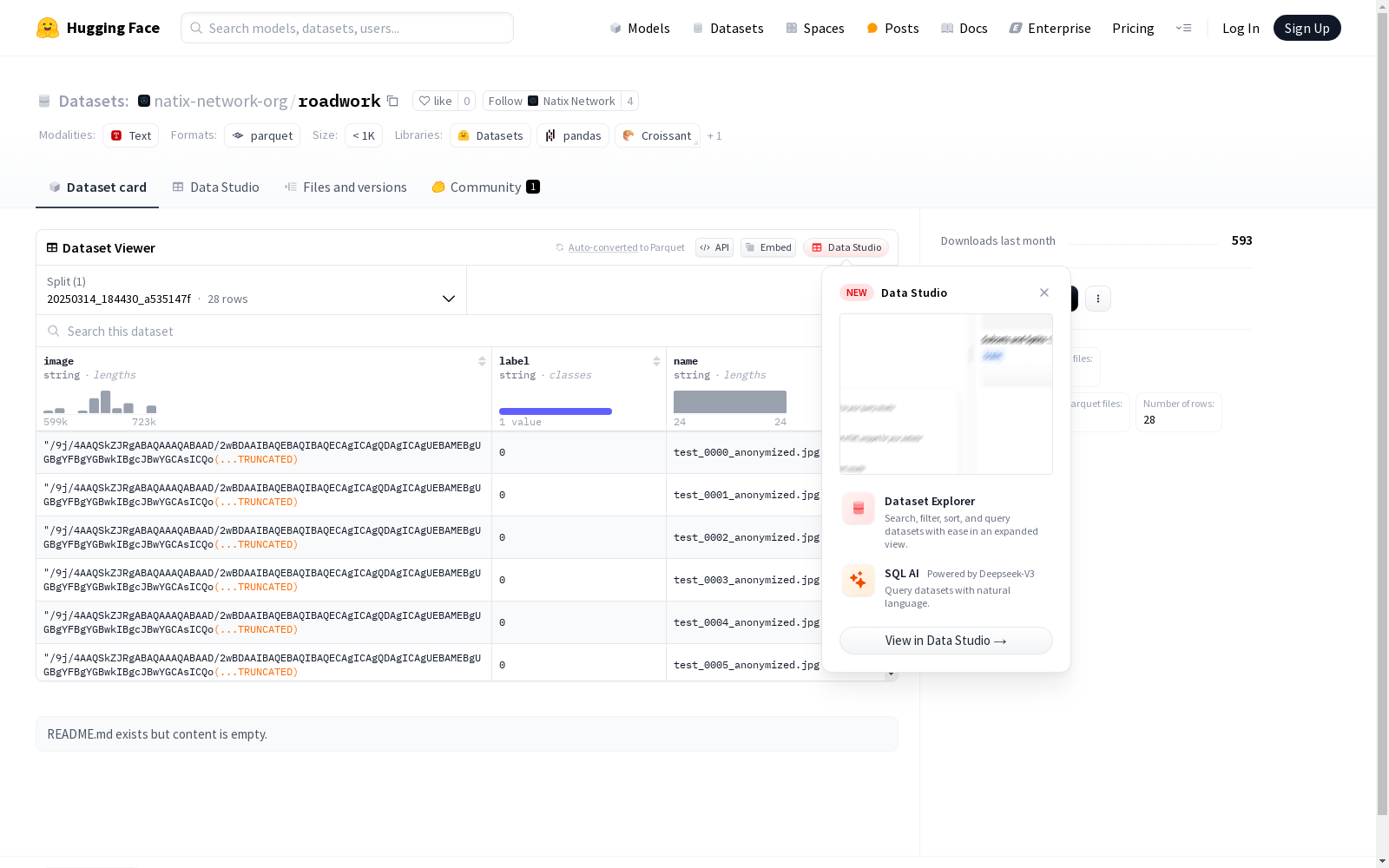Switch to the Data Studio tab
The image size is (1389, 868).
click(215, 187)
